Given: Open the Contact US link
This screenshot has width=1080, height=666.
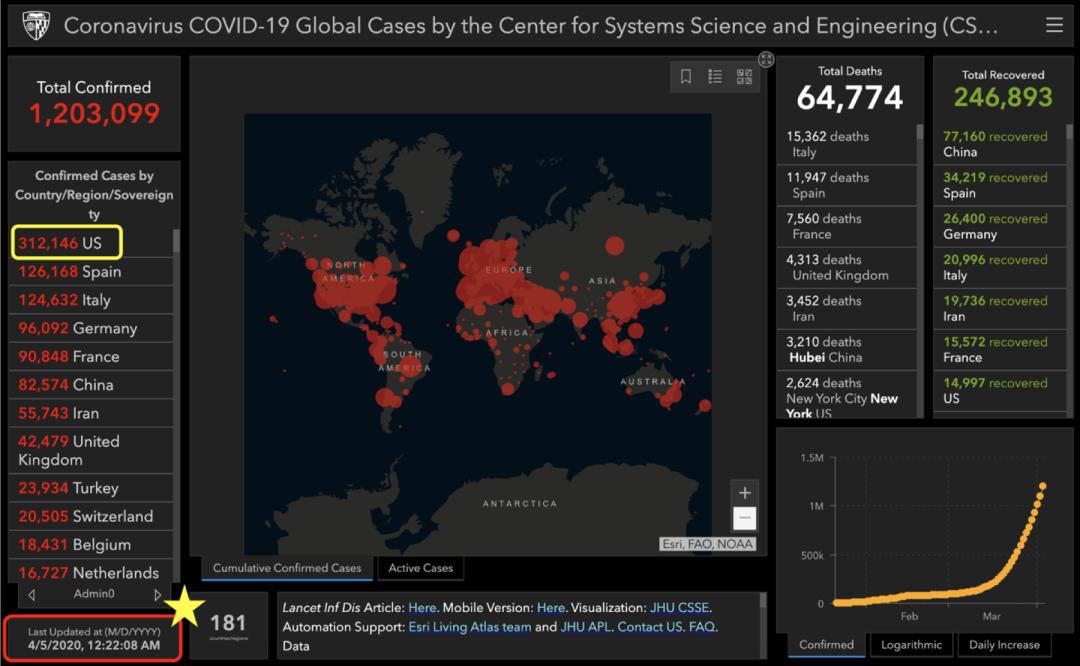Looking at the screenshot, I should pyautogui.click(x=650, y=627).
